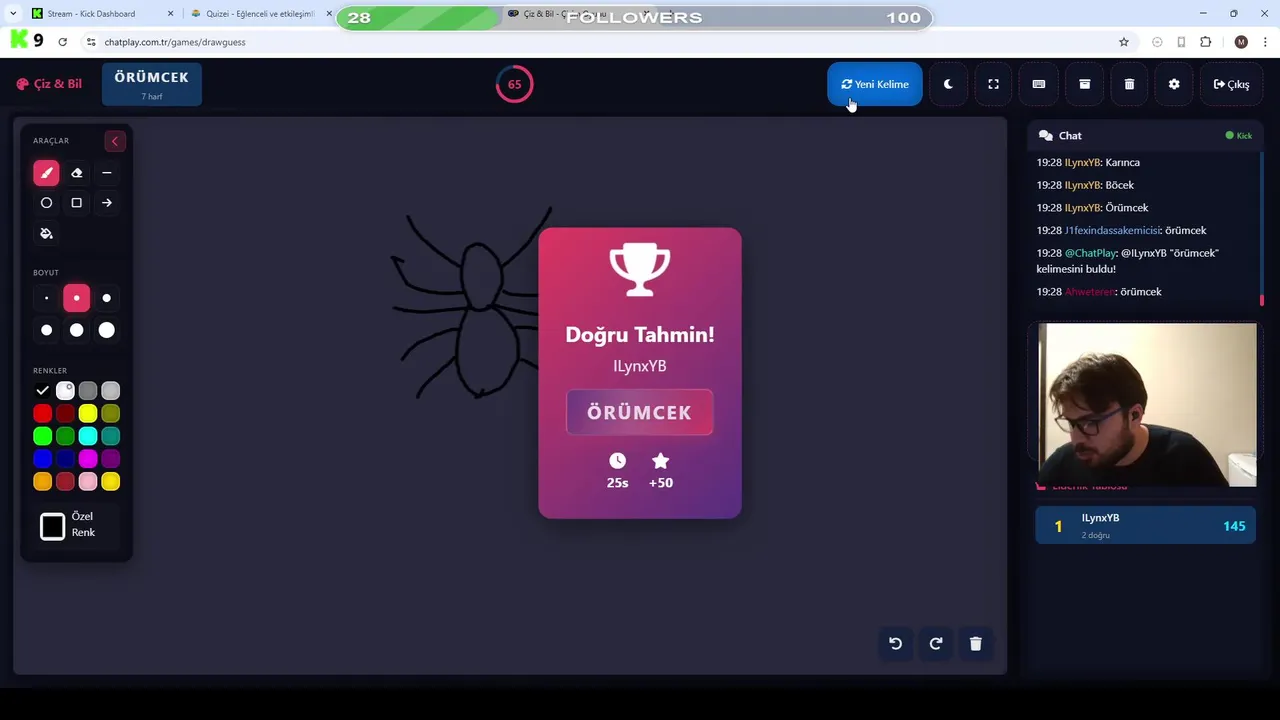Click the ÖRÜMCEK word in popup
This screenshot has width=1280, height=720.
point(640,412)
